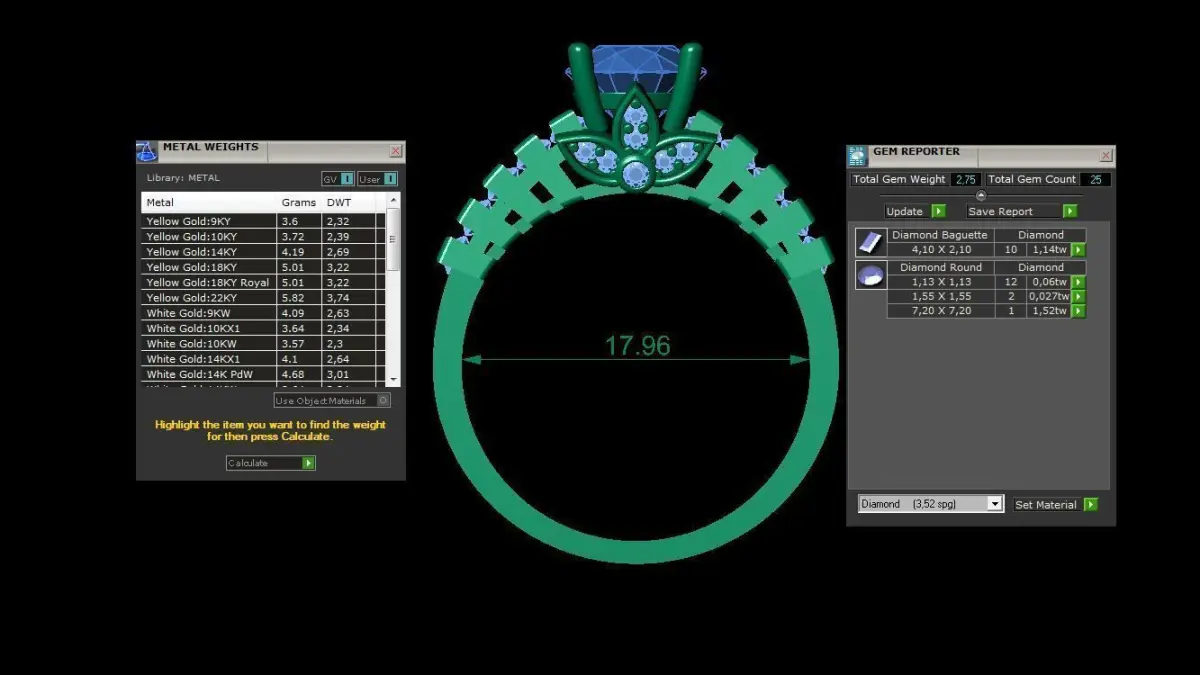The width and height of the screenshot is (1200, 675).
Task: Select White Gold:10KW row
Action: click(x=261, y=343)
